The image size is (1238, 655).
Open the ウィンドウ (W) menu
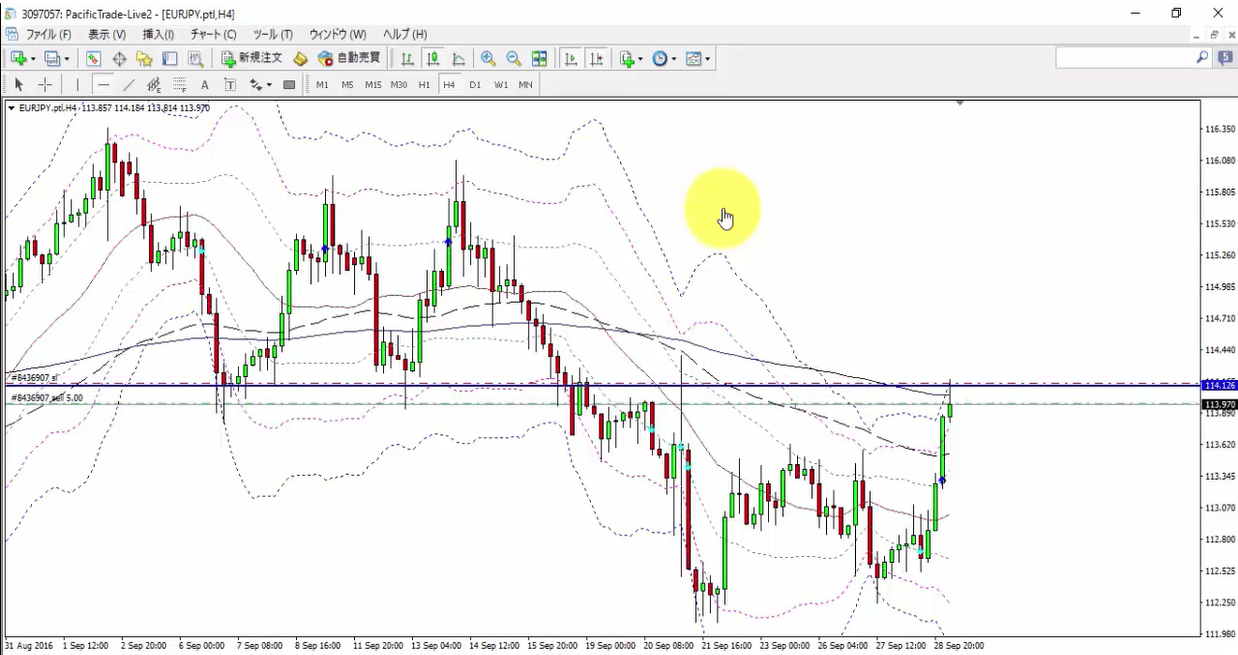pyautogui.click(x=337, y=35)
